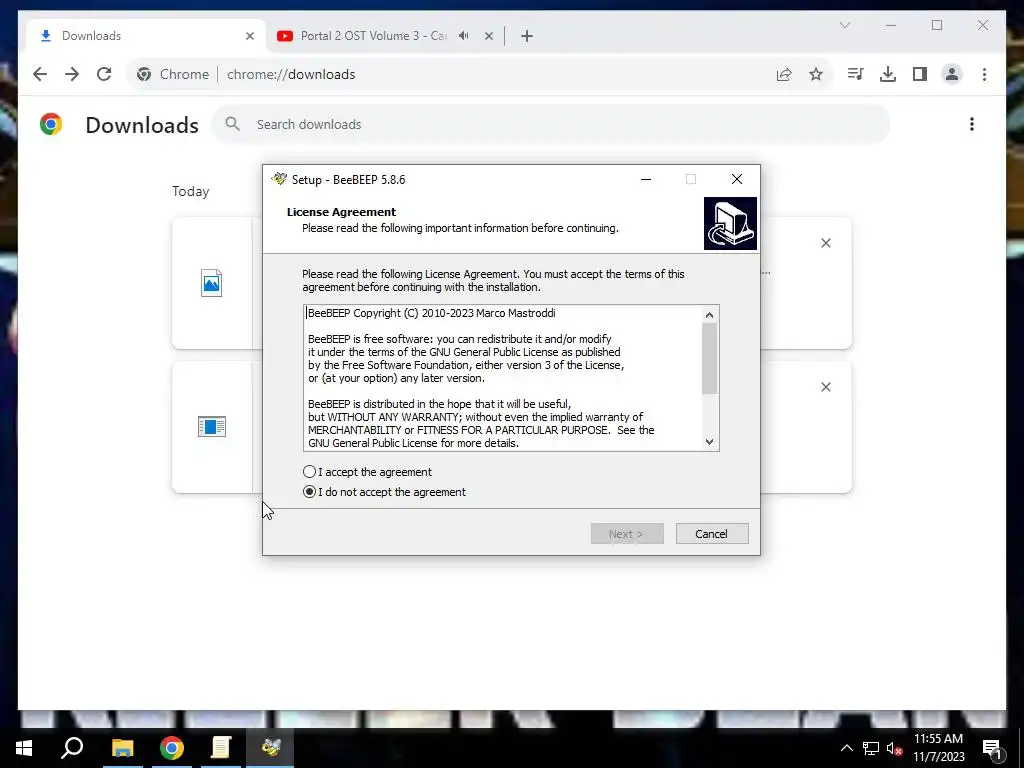Click the Search downloads field

551,124
